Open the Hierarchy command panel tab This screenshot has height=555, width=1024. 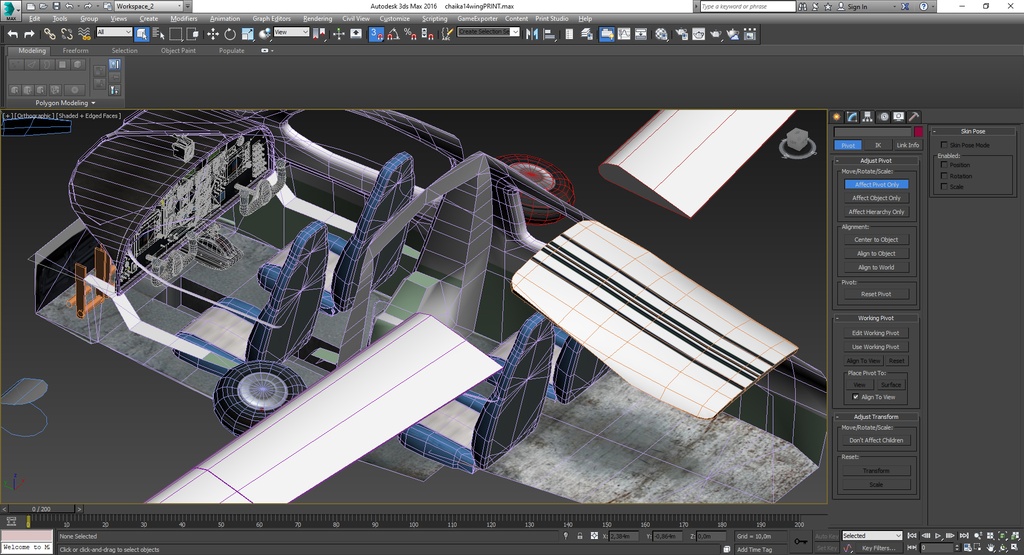(x=868, y=116)
